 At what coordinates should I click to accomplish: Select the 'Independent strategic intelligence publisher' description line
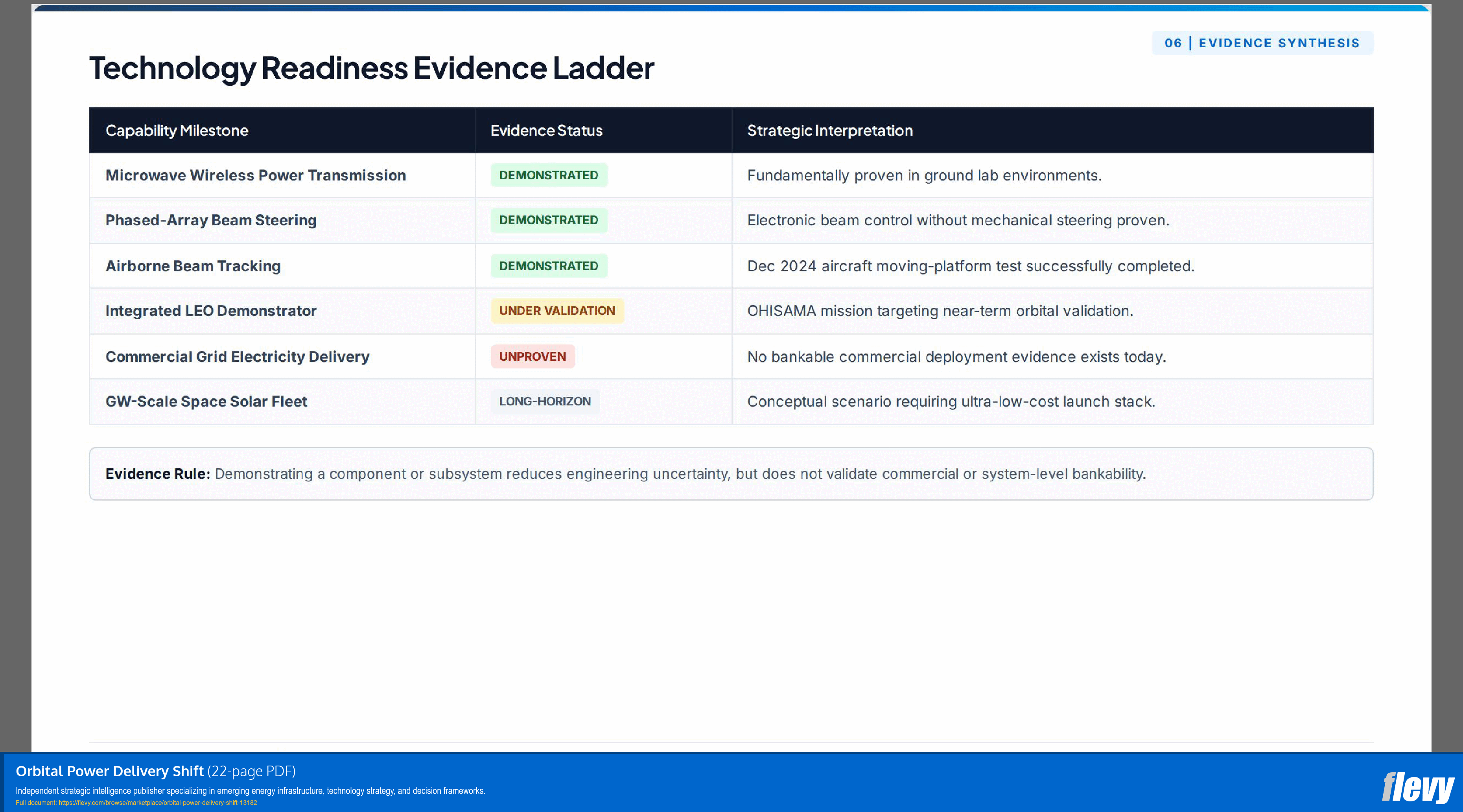[251, 791]
